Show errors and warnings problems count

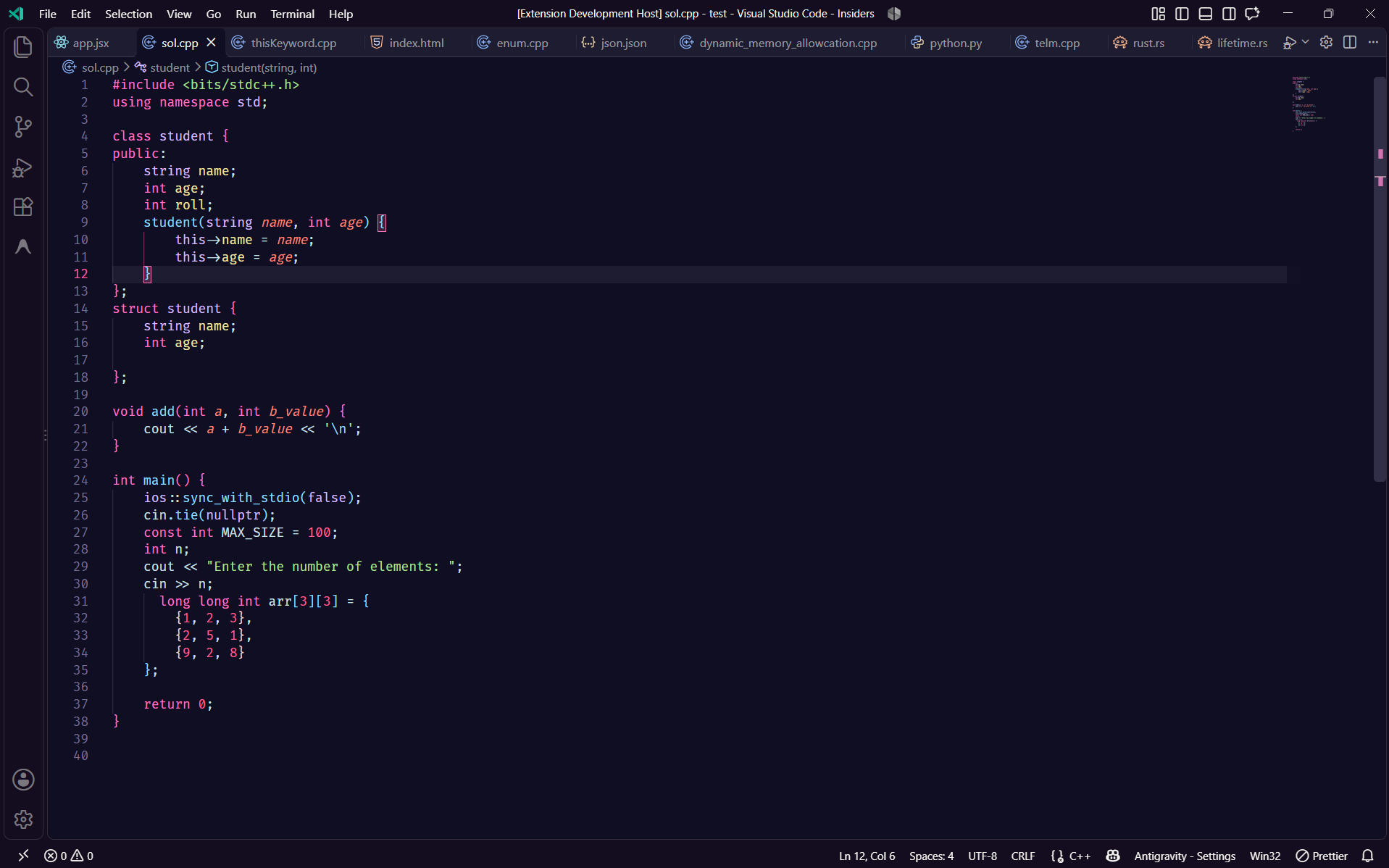69,856
